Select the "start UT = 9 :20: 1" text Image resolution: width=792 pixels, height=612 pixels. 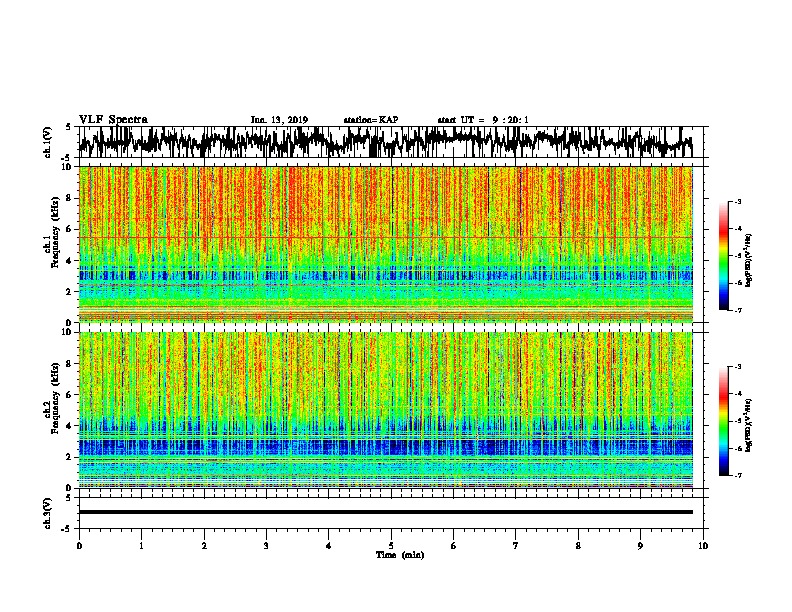click(483, 120)
